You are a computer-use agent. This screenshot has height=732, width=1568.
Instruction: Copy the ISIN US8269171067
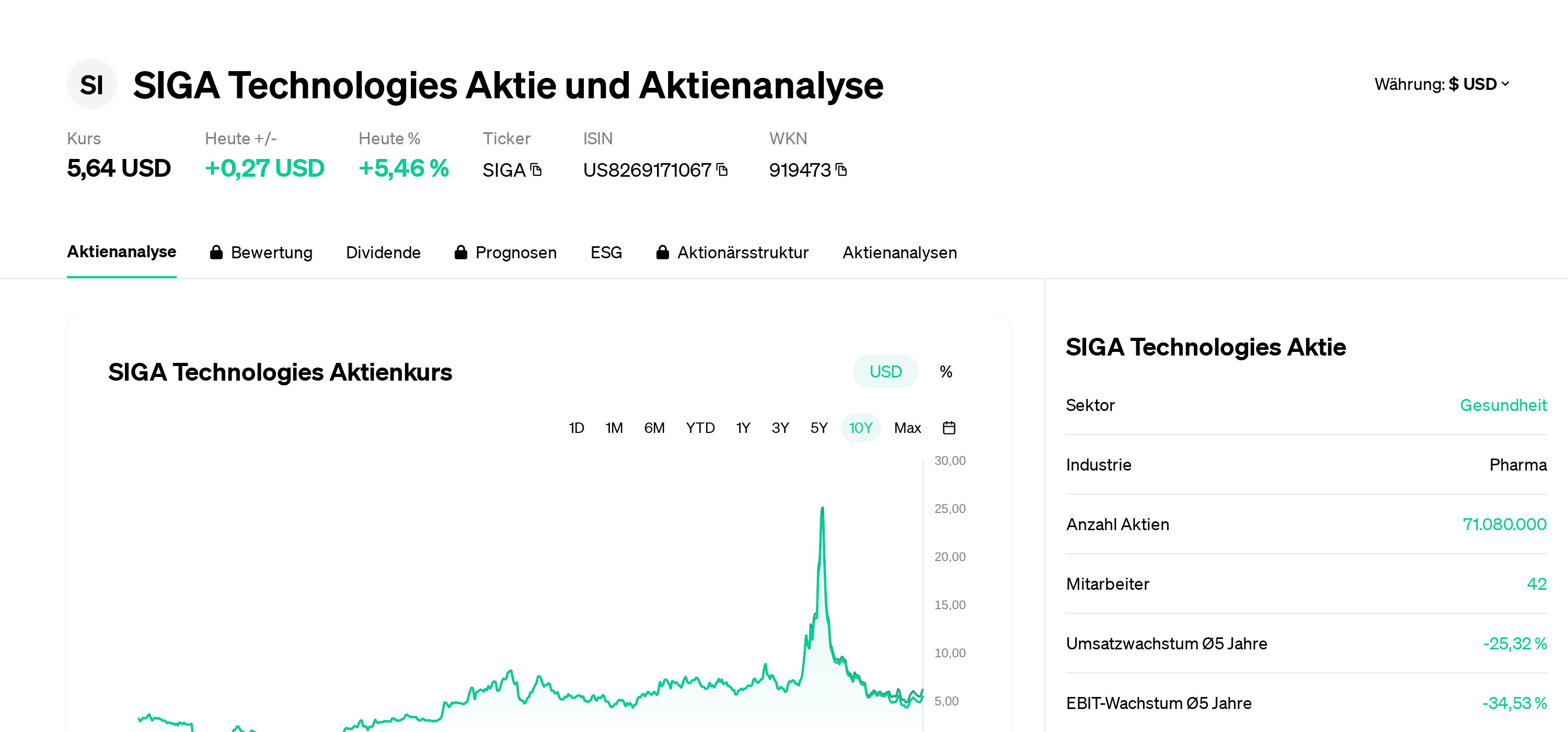tap(722, 169)
